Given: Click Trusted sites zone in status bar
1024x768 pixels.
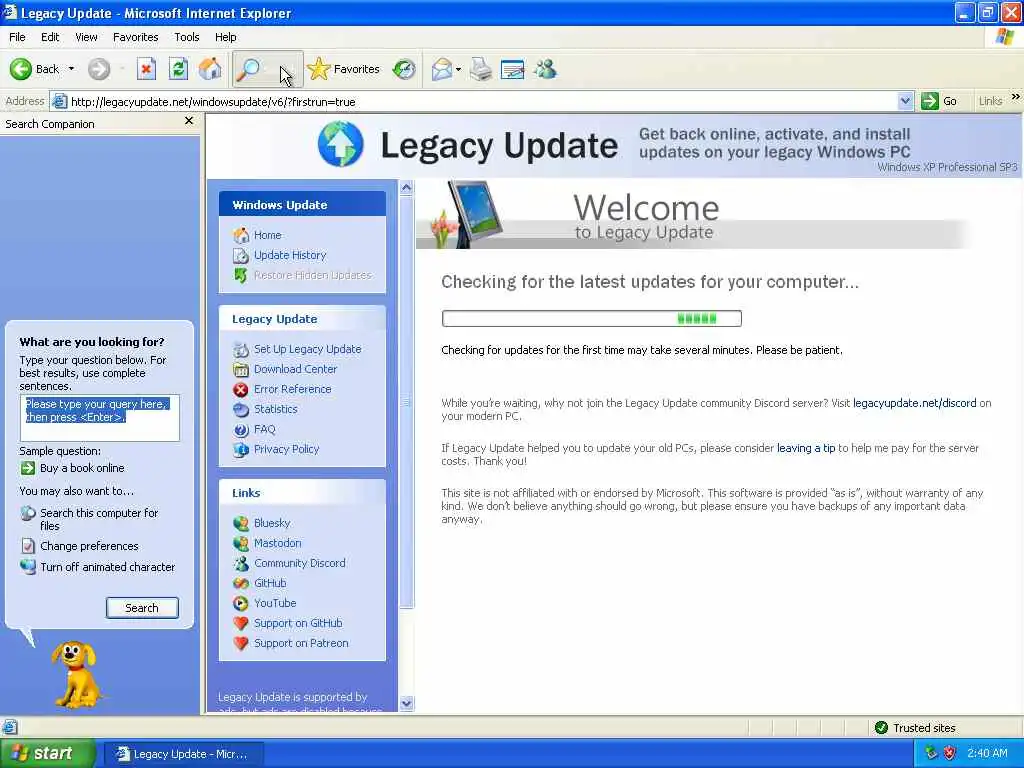Looking at the screenshot, I should click(914, 728).
